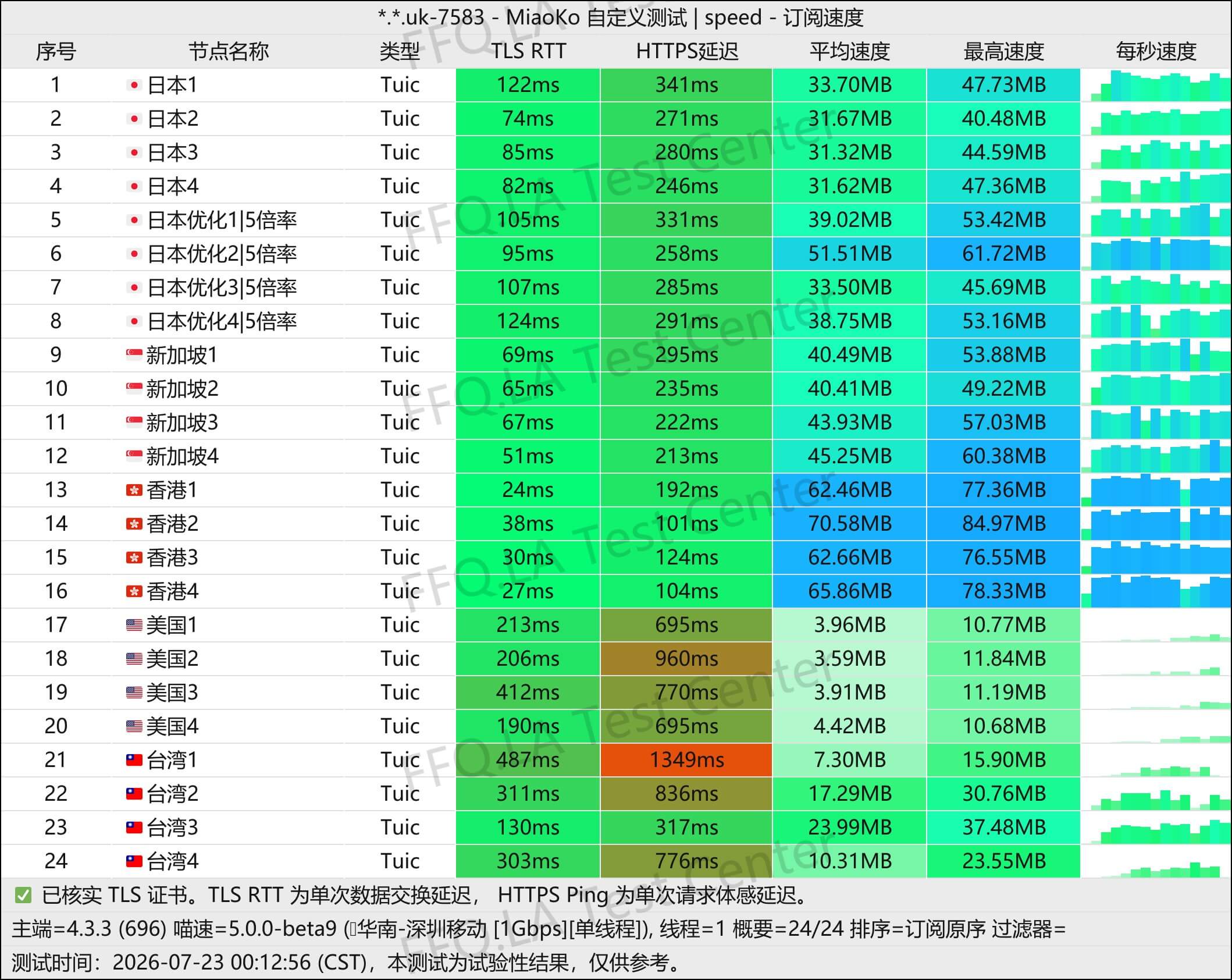Click the 序号 column header
The image size is (1232, 980).
pyautogui.click(x=56, y=52)
